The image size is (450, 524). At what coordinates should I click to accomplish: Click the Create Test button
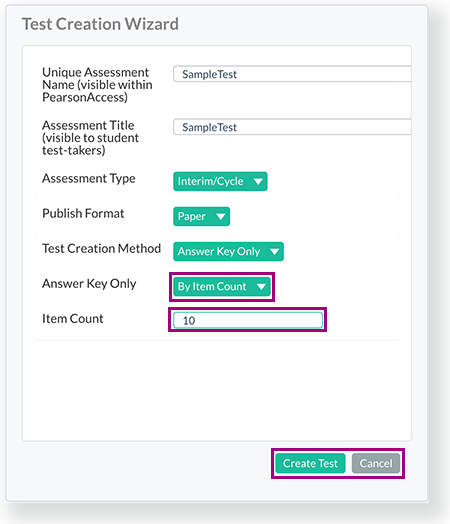point(310,464)
